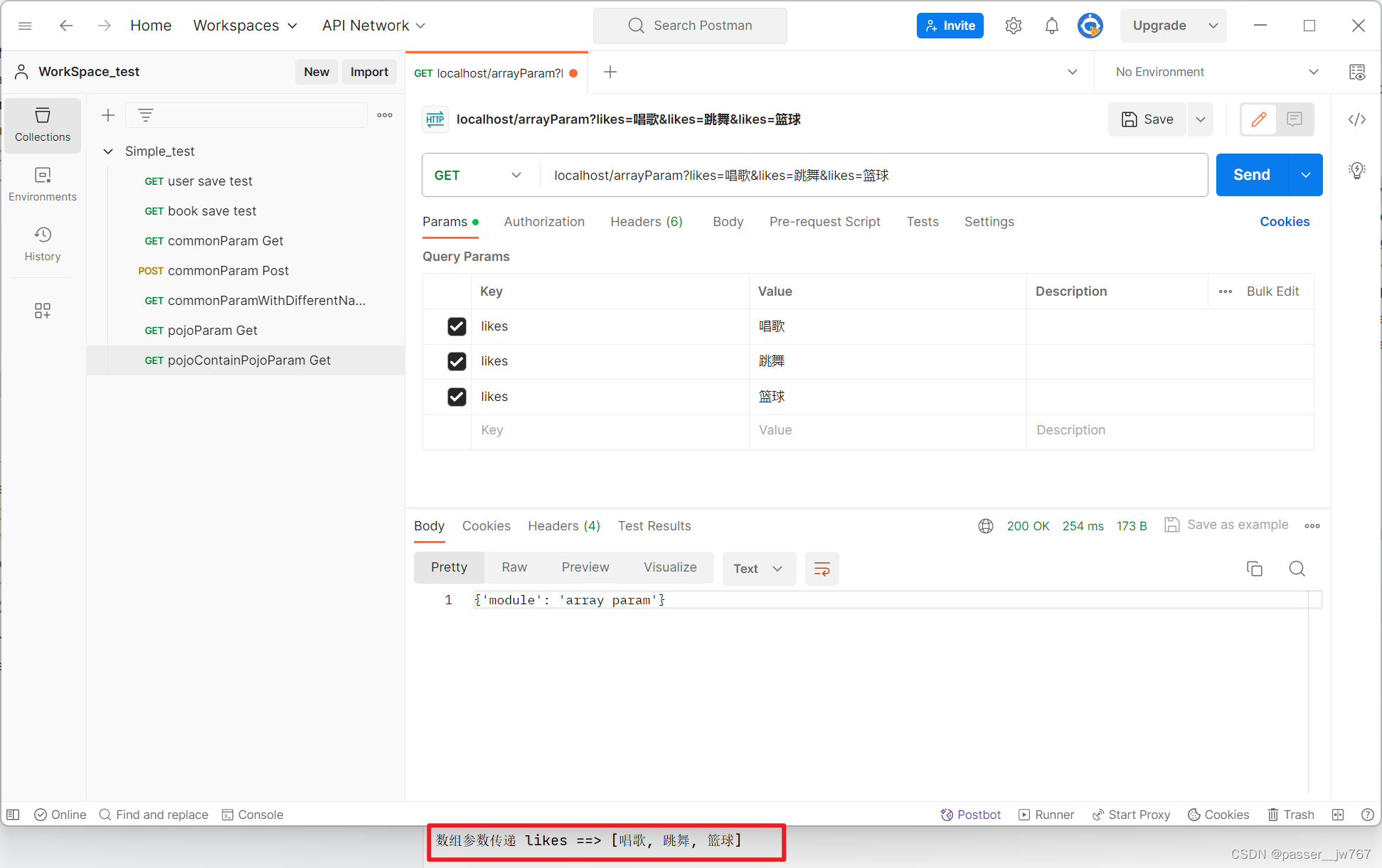The image size is (1382, 868).
Task: Open the lightbulb info panel
Action: coord(1357,171)
